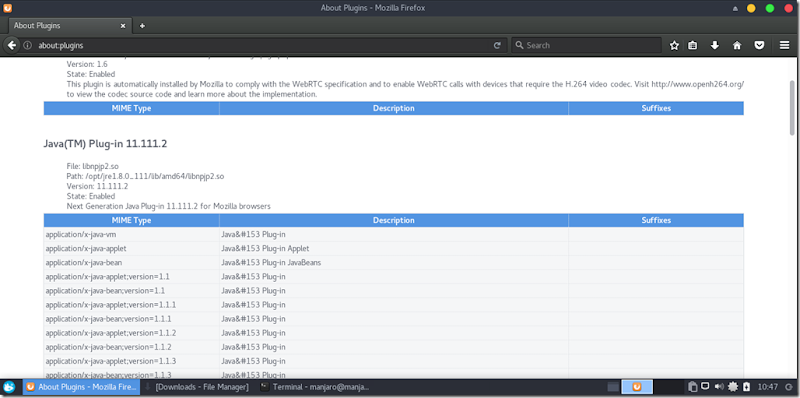
Task: Open the clipboard manager tray icon
Action: 692,387
